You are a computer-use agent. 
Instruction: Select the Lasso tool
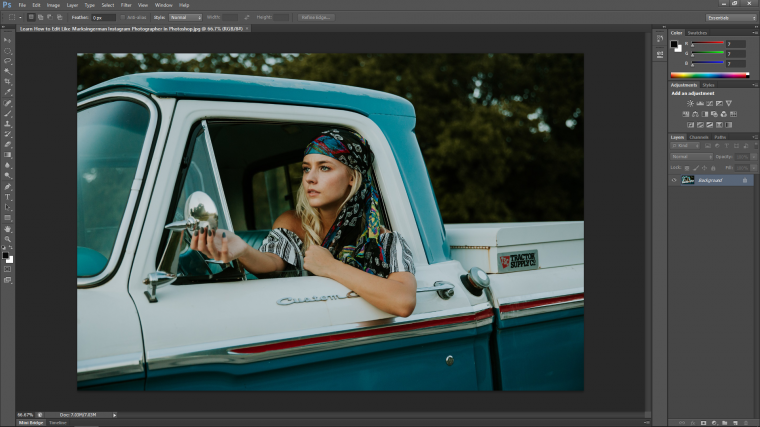(7, 61)
